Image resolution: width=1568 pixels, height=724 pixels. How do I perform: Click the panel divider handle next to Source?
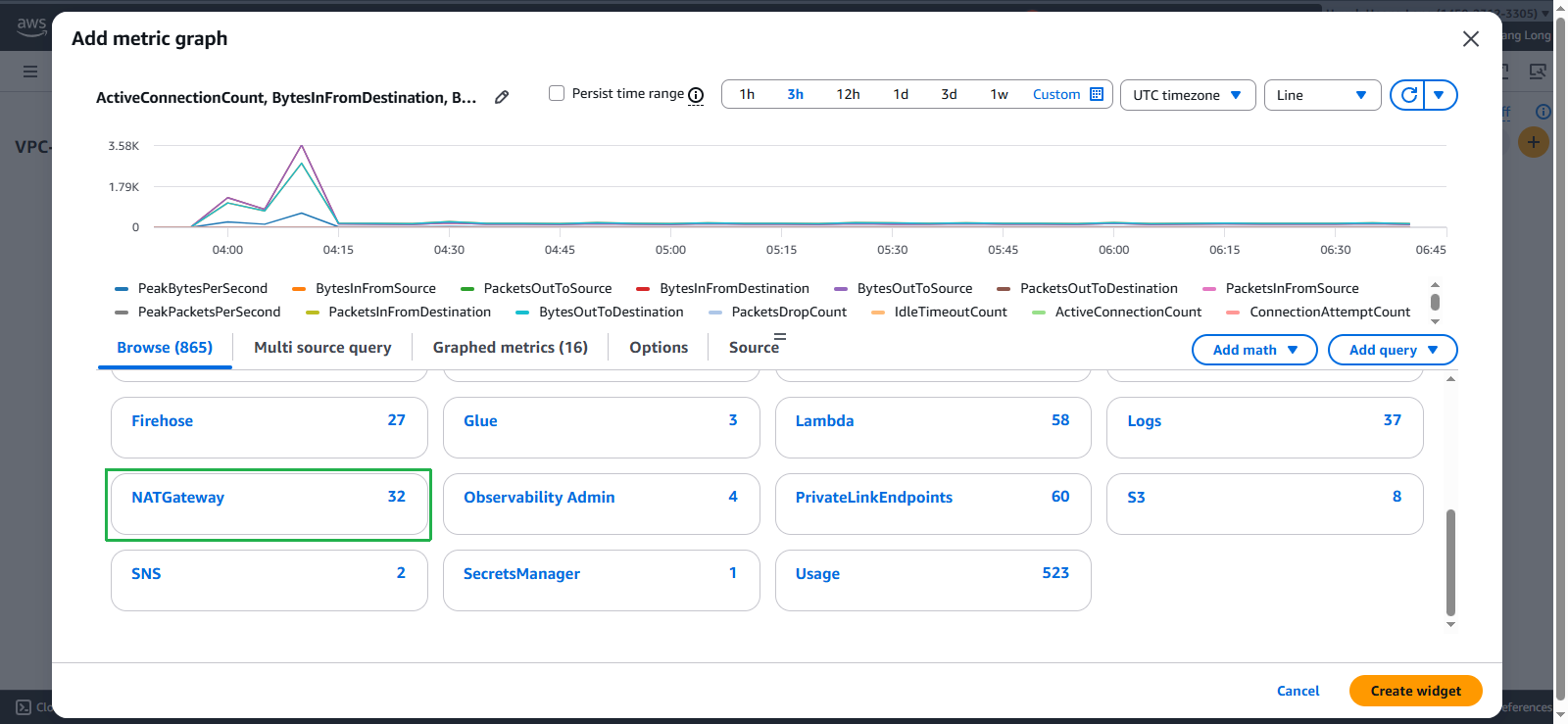coord(780,338)
